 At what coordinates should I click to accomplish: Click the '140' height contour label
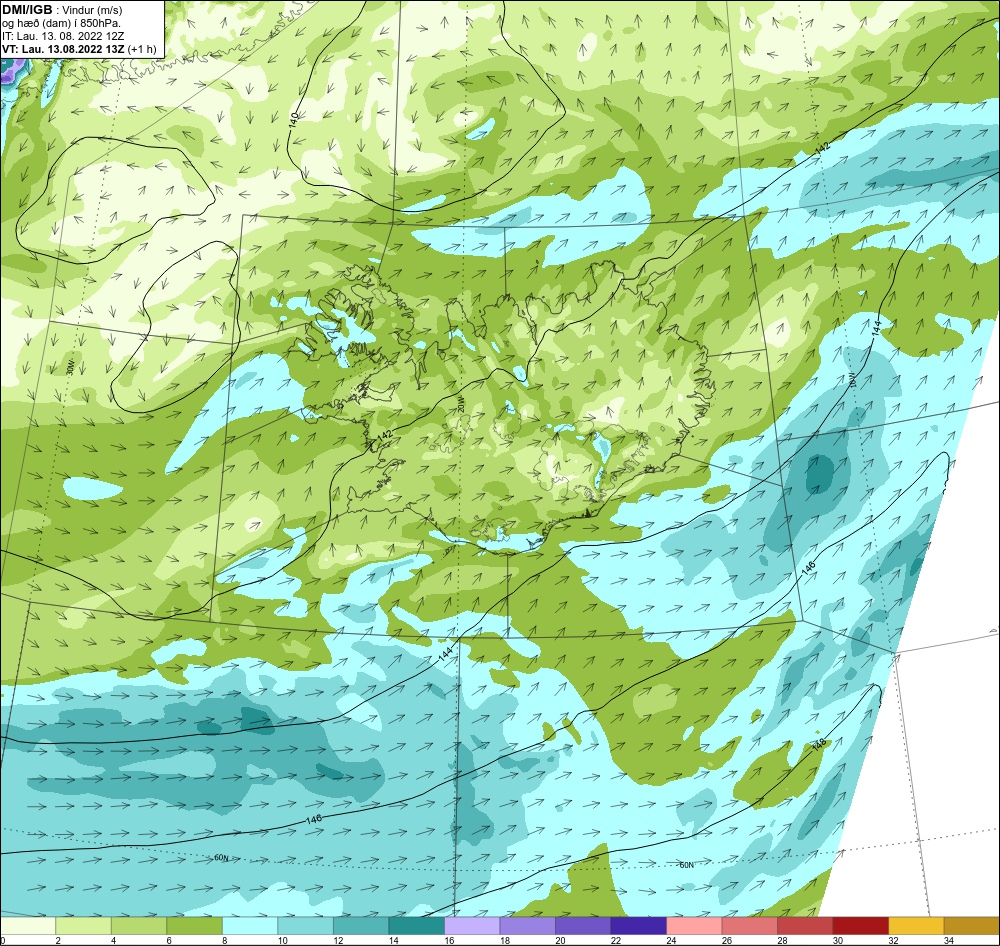294,119
